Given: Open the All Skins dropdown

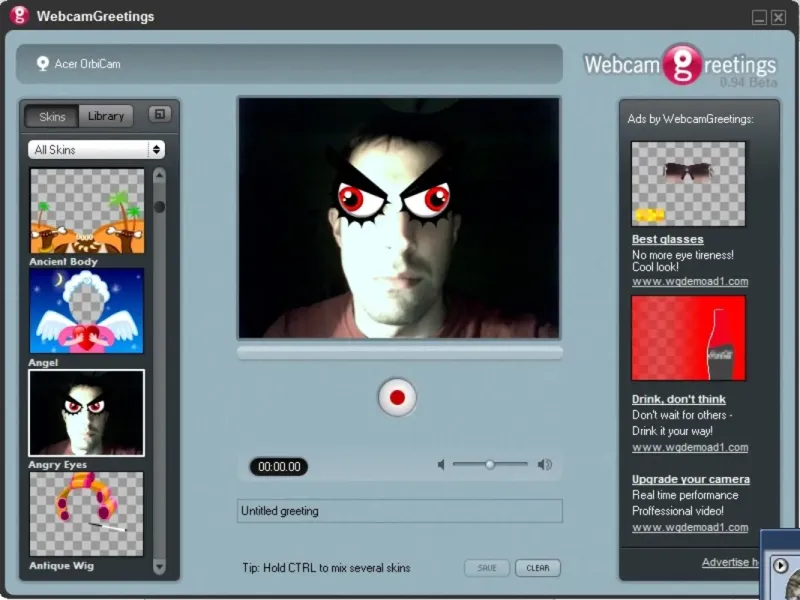Looking at the screenshot, I should (96, 149).
